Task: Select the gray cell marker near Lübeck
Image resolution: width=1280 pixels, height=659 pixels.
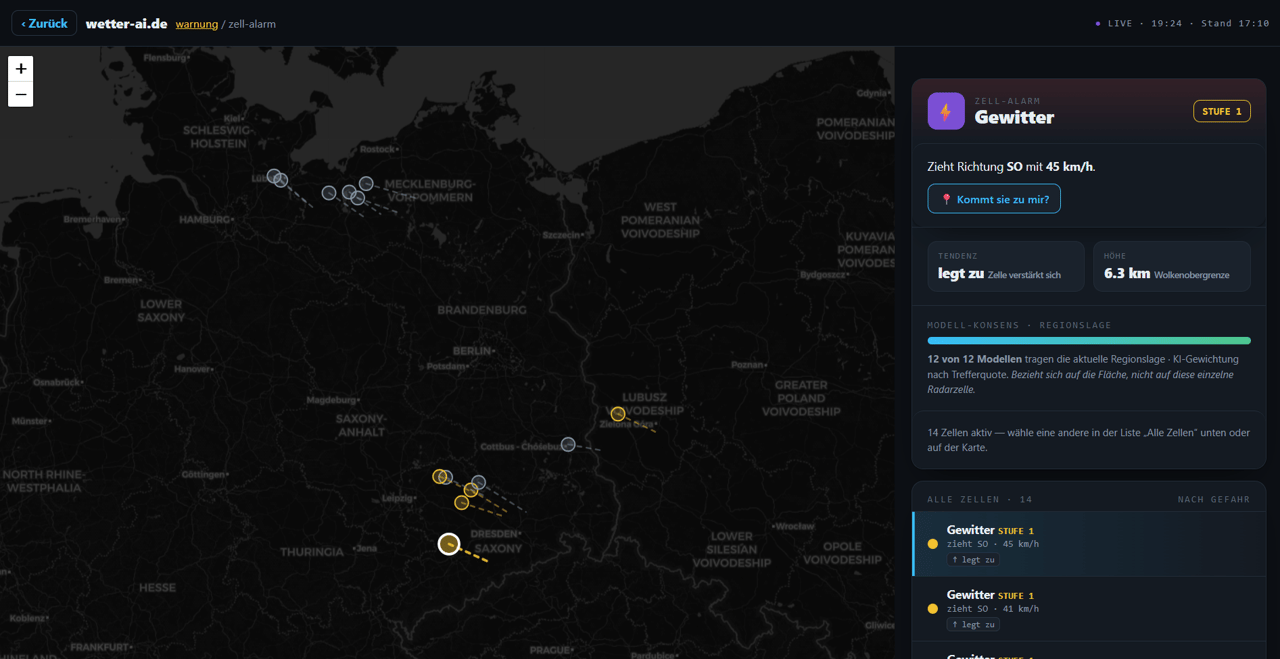Action: click(x=274, y=176)
